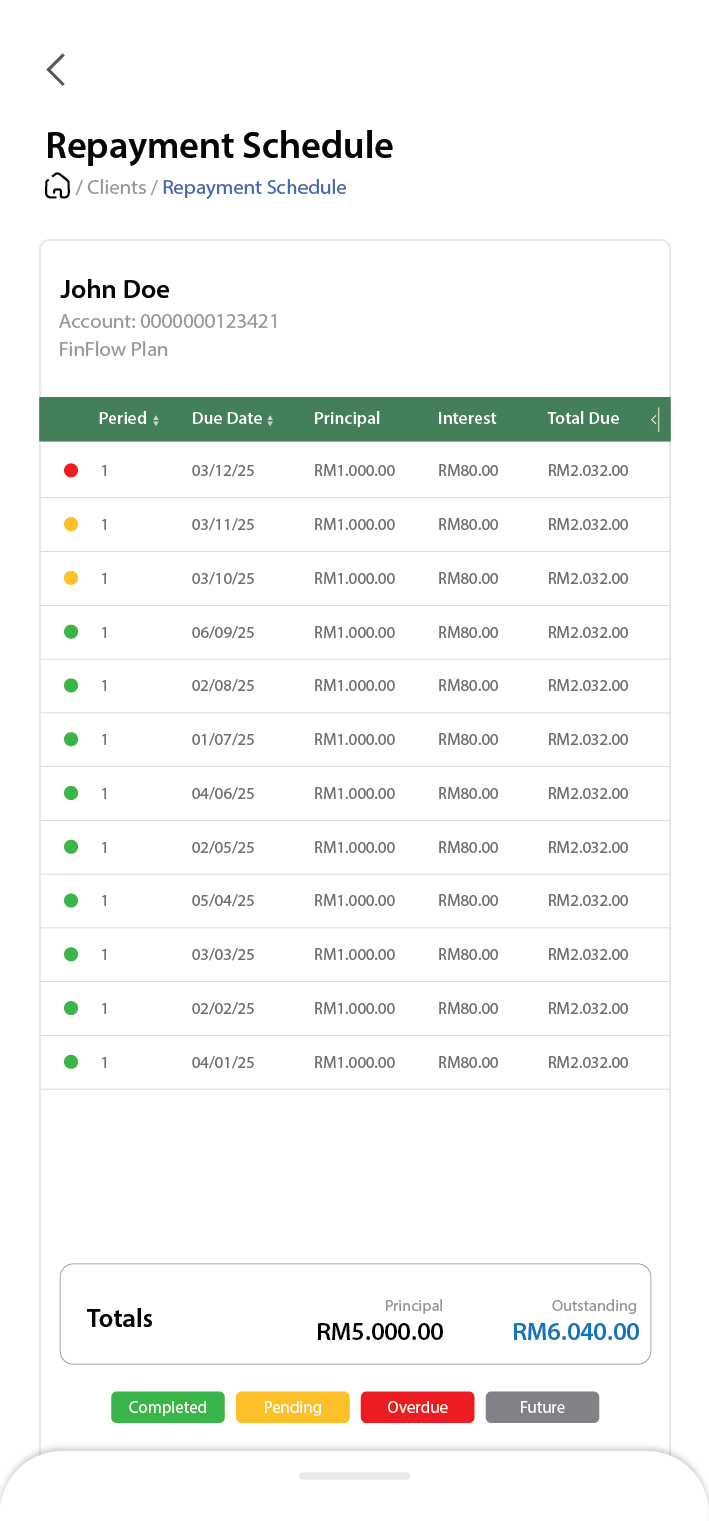
Task: Expand table columns with header chevron
Action: (655, 419)
